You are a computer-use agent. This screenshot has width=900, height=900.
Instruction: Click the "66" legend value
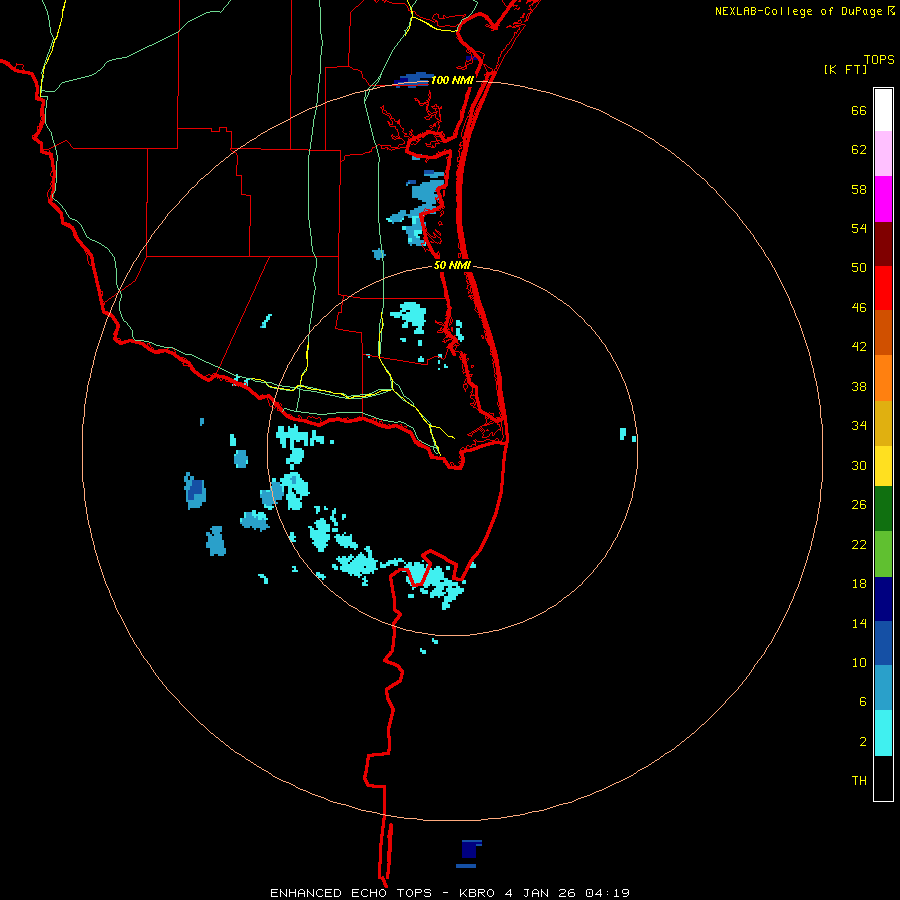859,111
